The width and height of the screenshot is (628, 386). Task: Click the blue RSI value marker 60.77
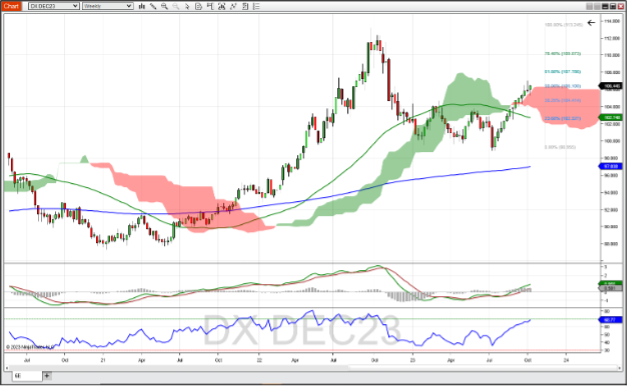coord(610,320)
